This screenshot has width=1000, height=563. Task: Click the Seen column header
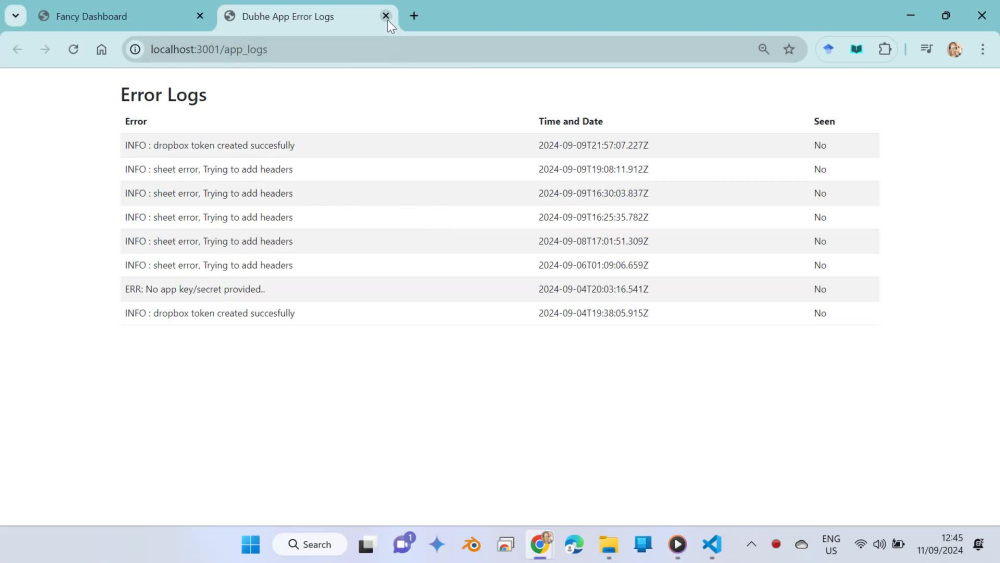pos(824,121)
